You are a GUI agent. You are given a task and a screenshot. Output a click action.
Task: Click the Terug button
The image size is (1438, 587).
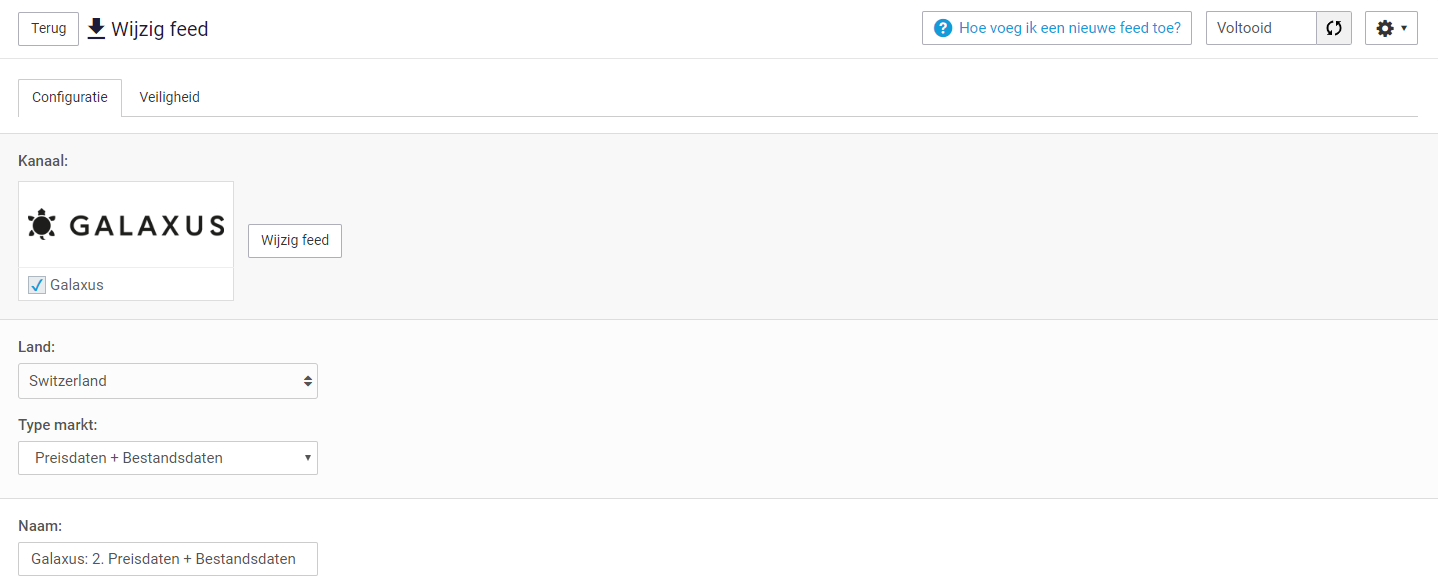48,28
